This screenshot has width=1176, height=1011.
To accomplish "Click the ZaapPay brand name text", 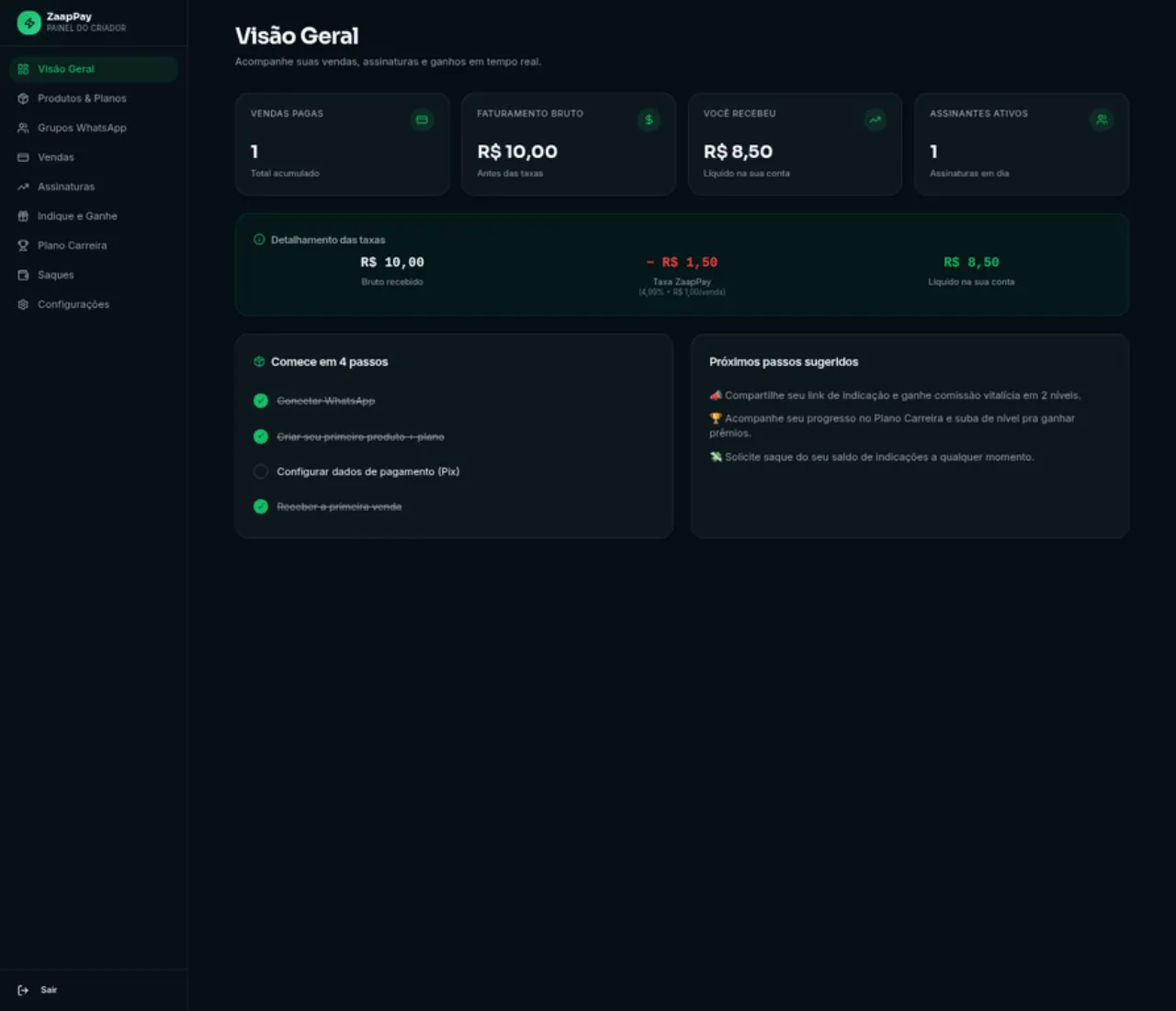I will pyautogui.click(x=69, y=17).
